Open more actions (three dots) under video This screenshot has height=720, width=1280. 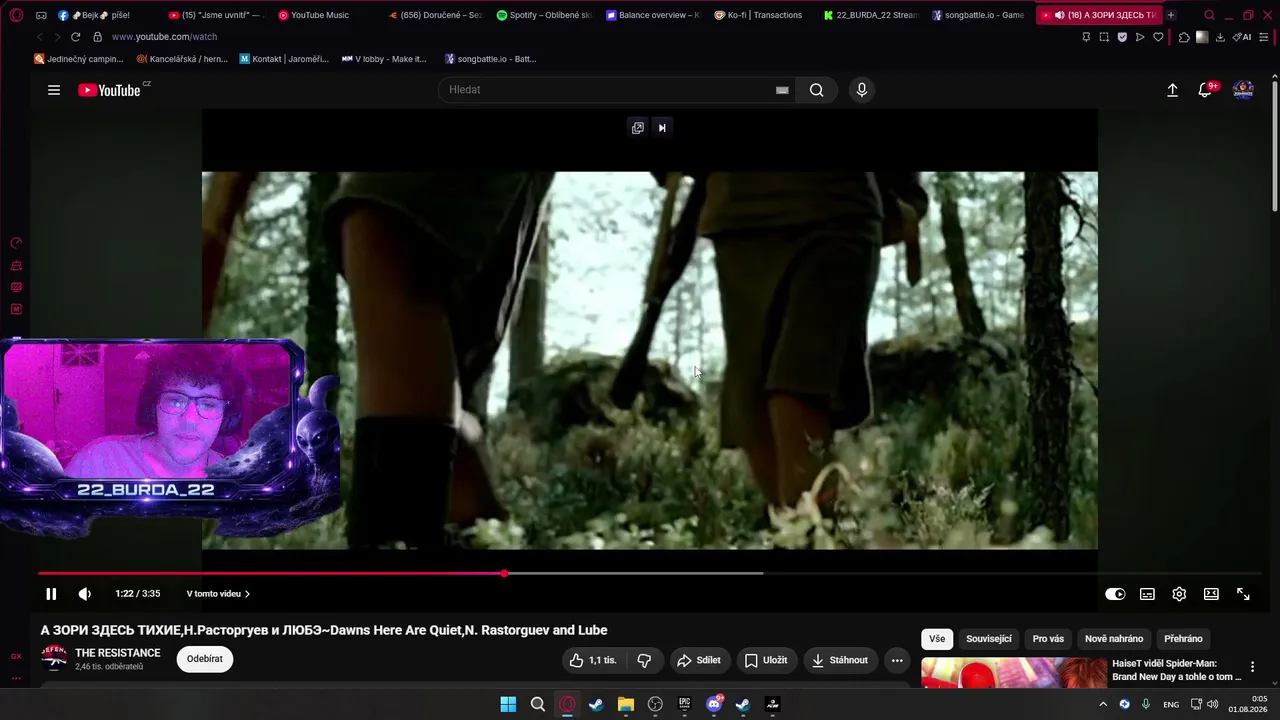tap(897, 660)
